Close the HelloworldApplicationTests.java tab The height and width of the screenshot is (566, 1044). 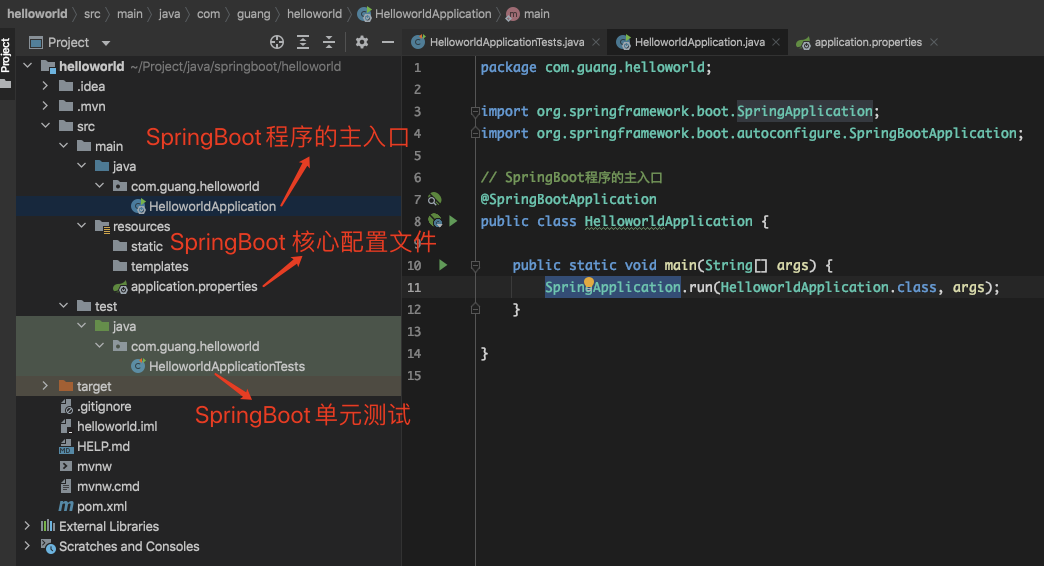(596, 42)
